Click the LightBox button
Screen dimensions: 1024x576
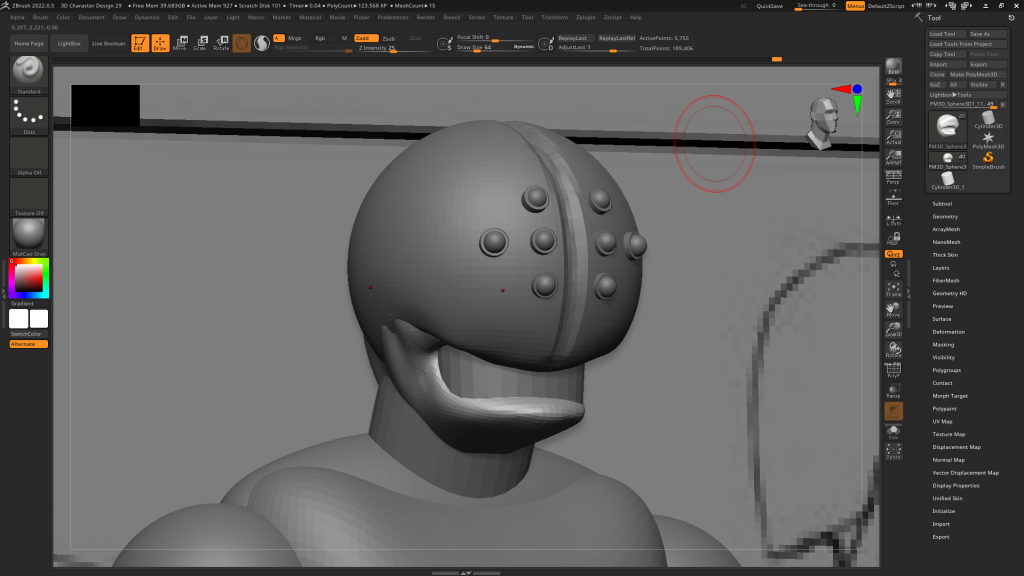tap(70, 44)
